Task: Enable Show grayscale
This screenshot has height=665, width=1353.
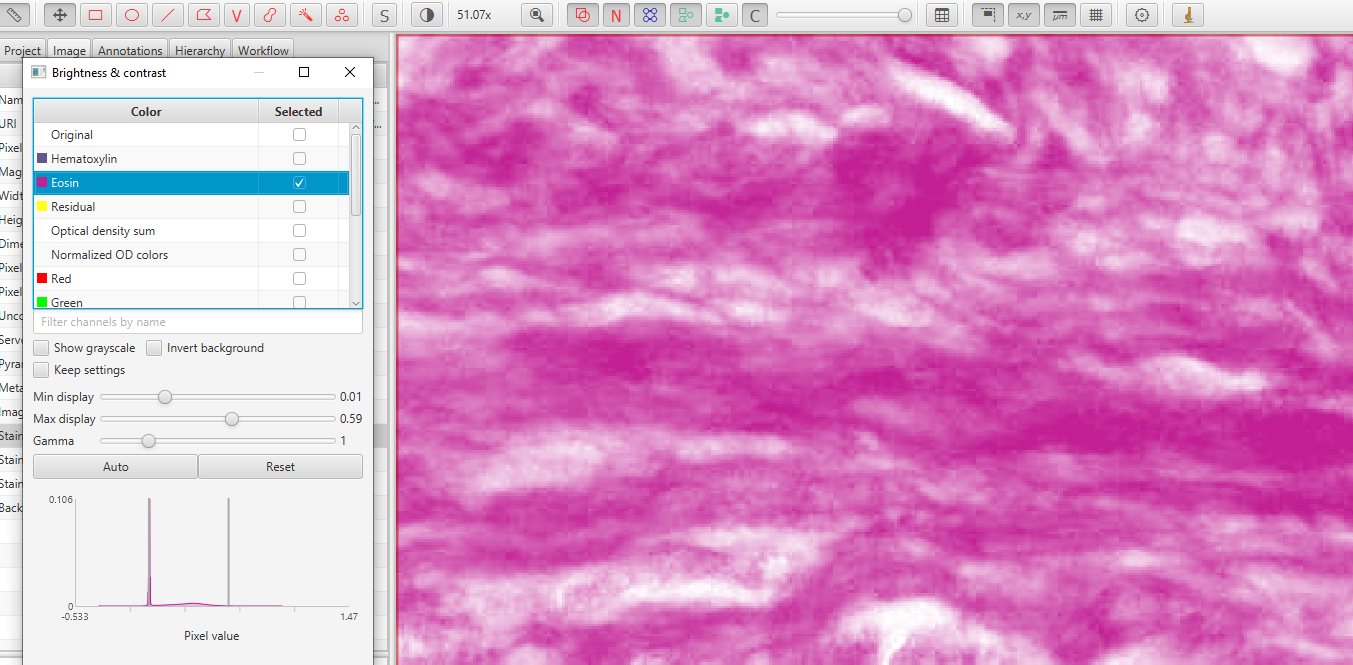Action: pos(41,347)
